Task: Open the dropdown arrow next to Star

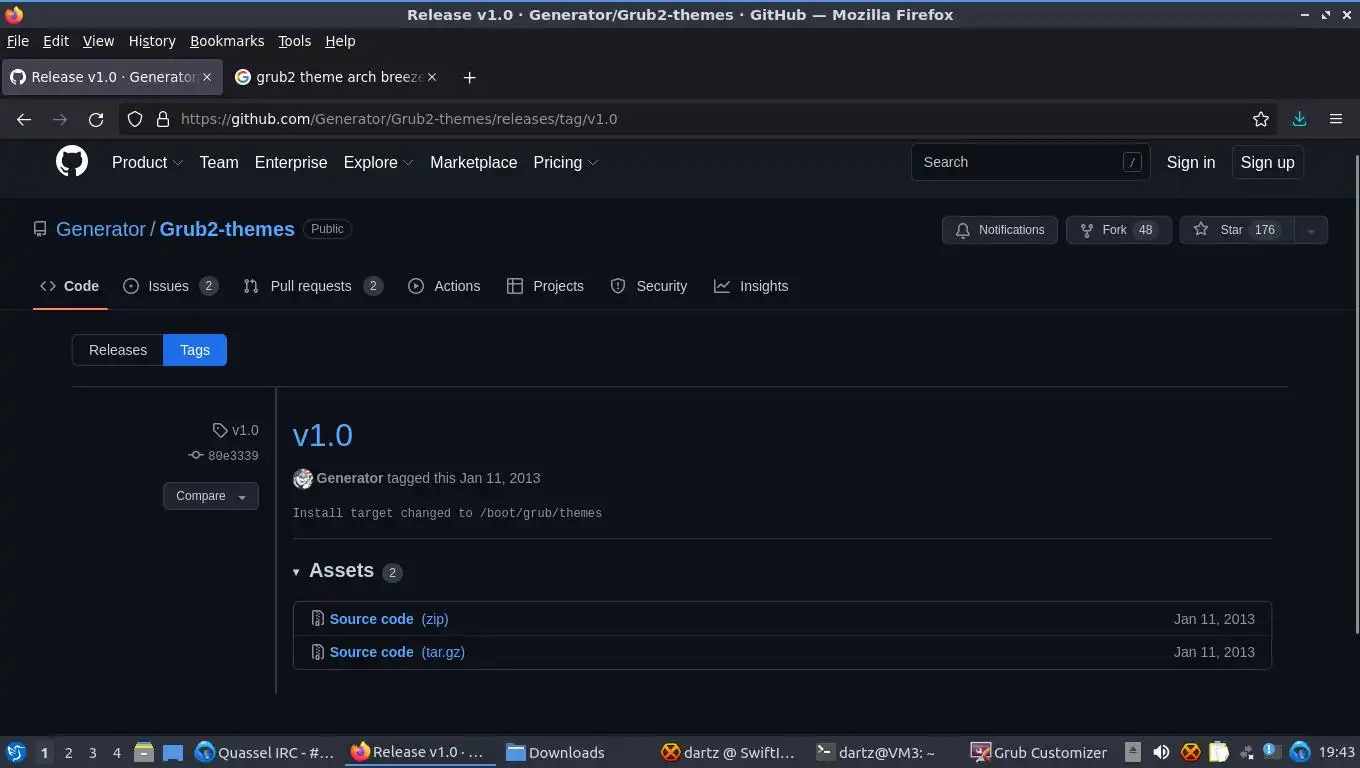Action: click(1311, 230)
